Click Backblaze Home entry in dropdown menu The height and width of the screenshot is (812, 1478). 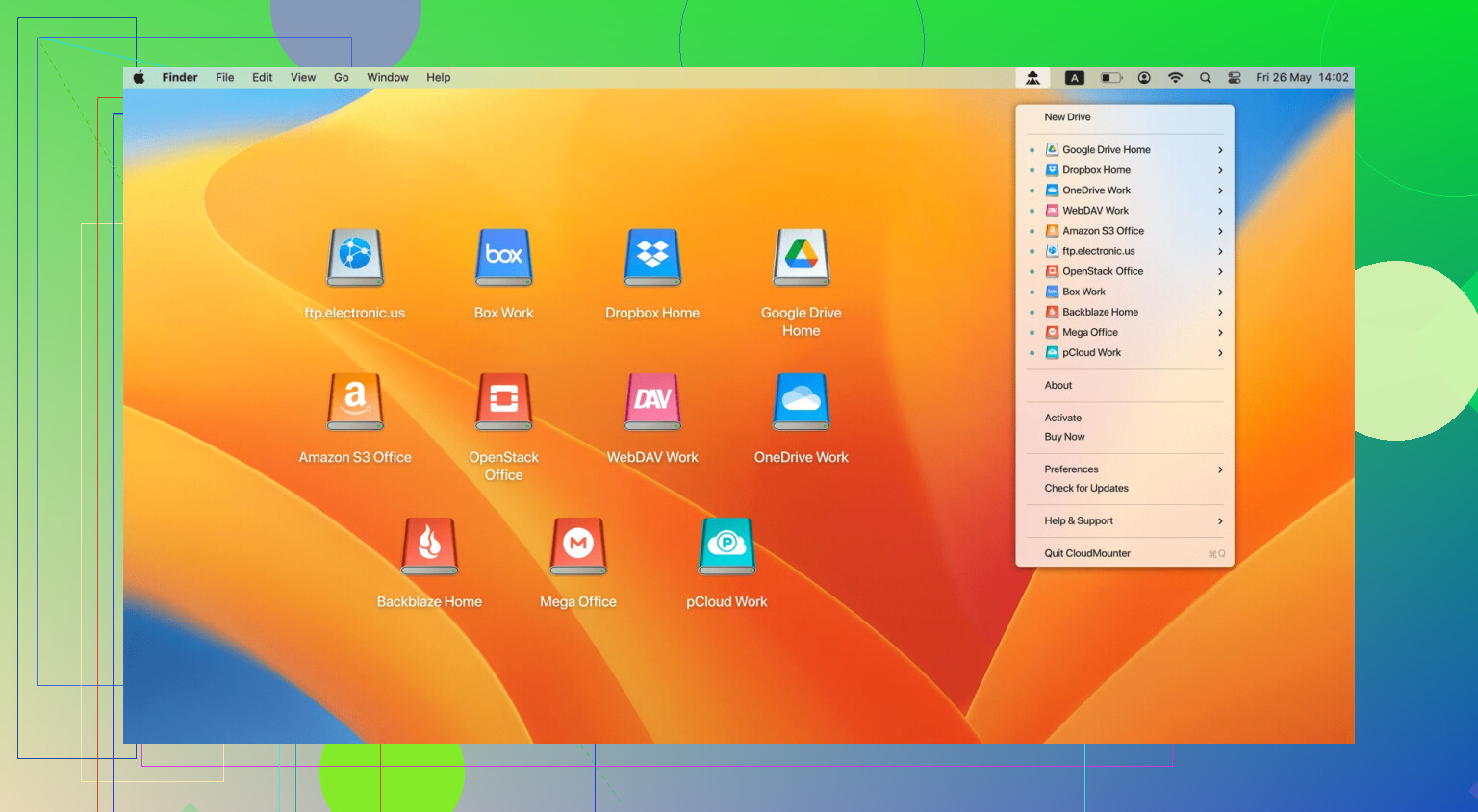click(x=1125, y=312)
